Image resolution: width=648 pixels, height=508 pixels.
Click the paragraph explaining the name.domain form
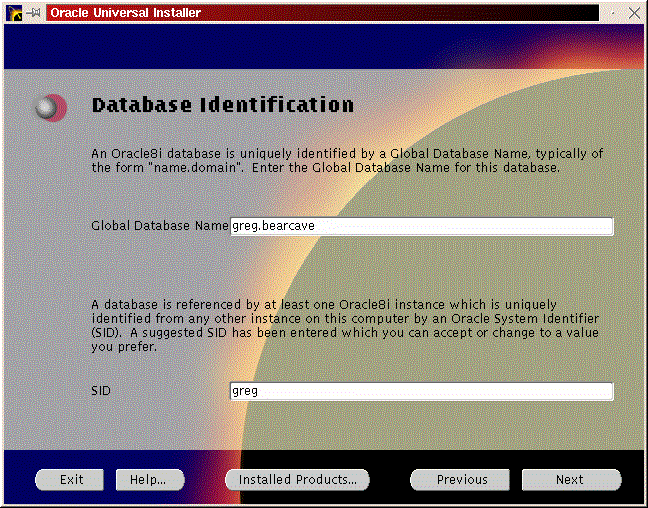tap(347, 161)
